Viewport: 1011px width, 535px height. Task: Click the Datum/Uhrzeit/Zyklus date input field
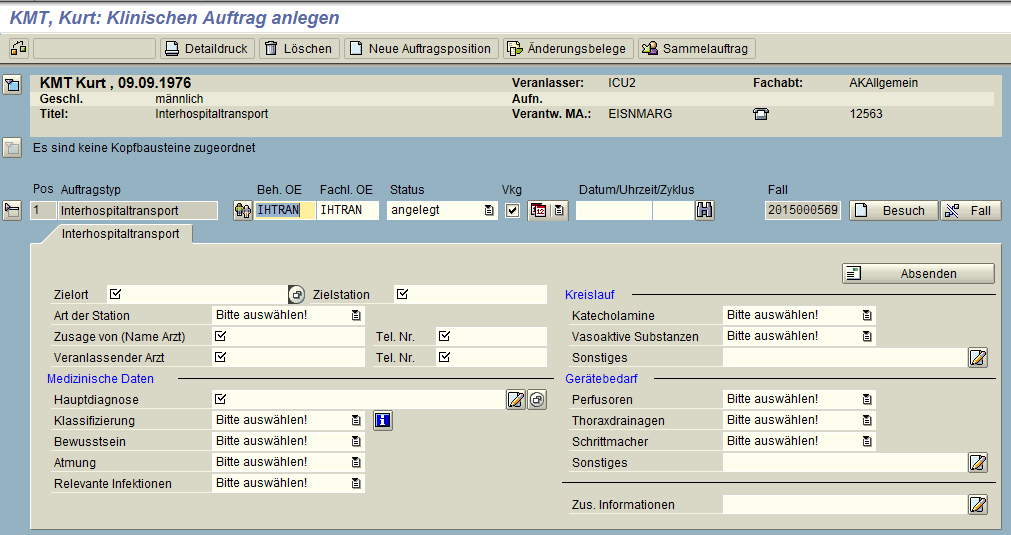(614, 211)
